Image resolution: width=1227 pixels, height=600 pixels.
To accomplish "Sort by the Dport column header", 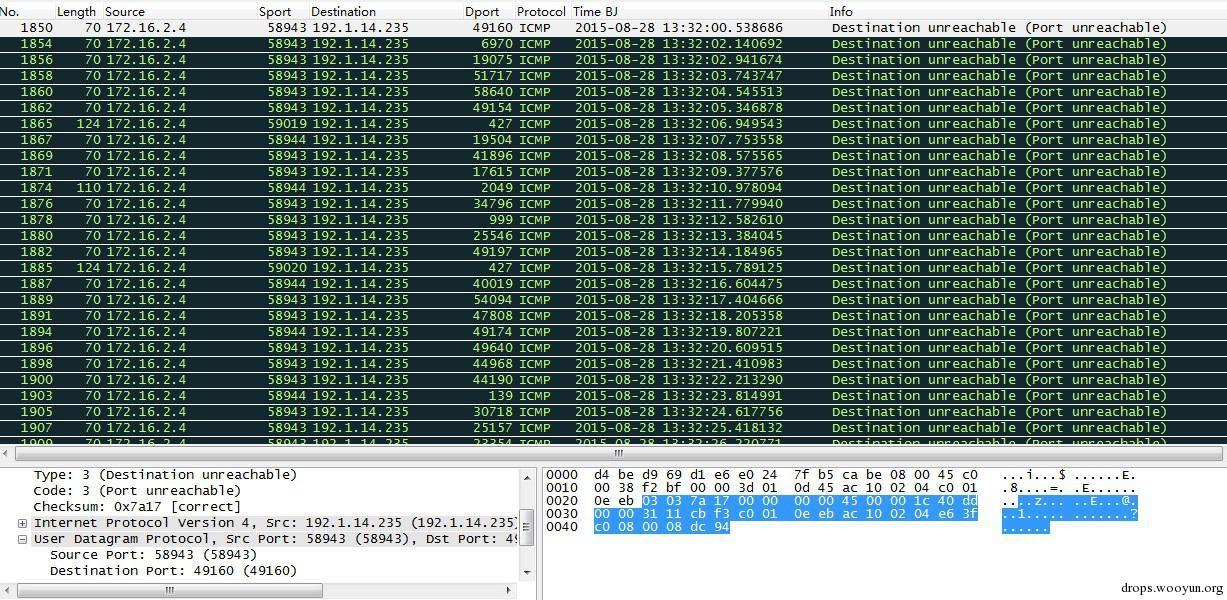I will [x=482, y=11].
